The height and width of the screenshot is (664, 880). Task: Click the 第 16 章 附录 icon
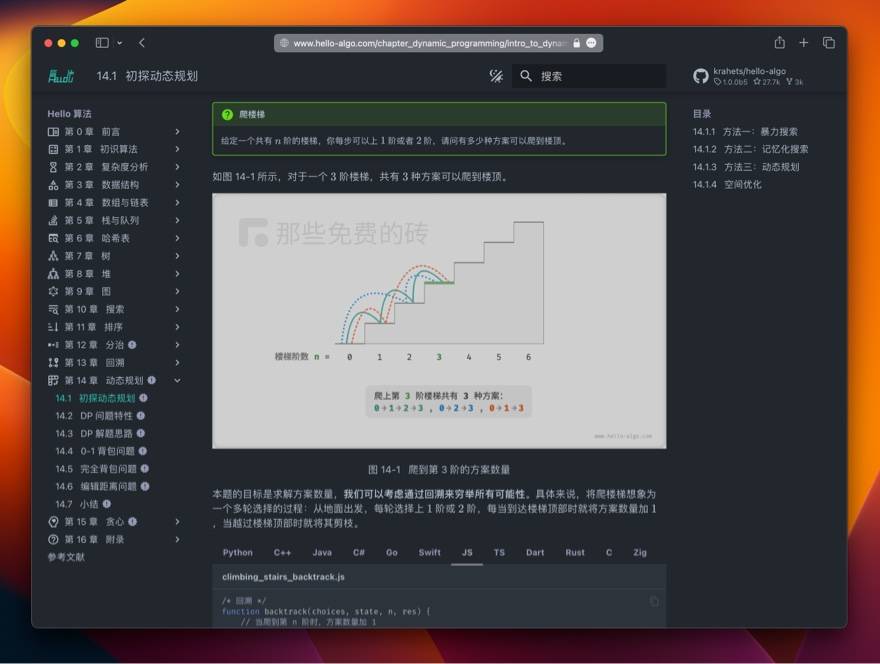tap(53, 539)
